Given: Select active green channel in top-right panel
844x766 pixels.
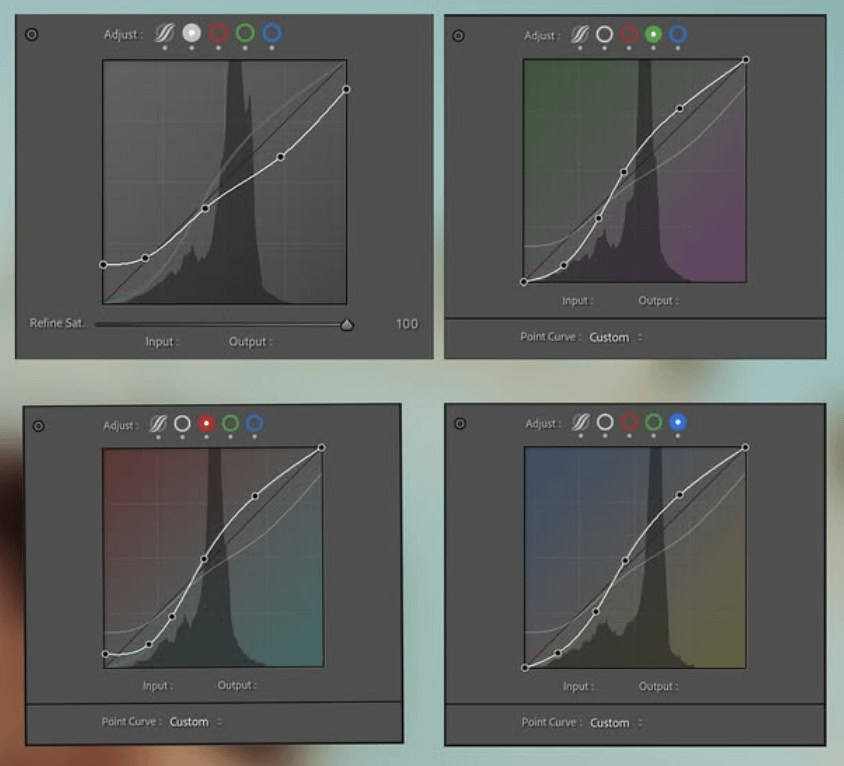Looking at the screenshot, I should (653, 34).
